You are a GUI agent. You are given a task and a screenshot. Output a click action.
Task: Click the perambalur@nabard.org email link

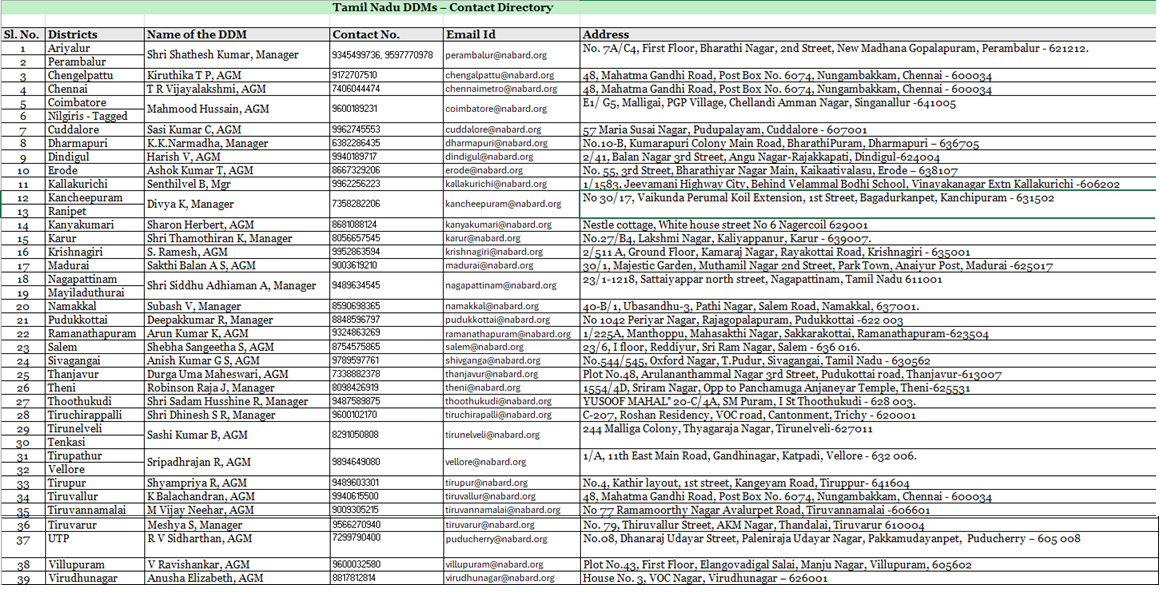pos(485,55)
